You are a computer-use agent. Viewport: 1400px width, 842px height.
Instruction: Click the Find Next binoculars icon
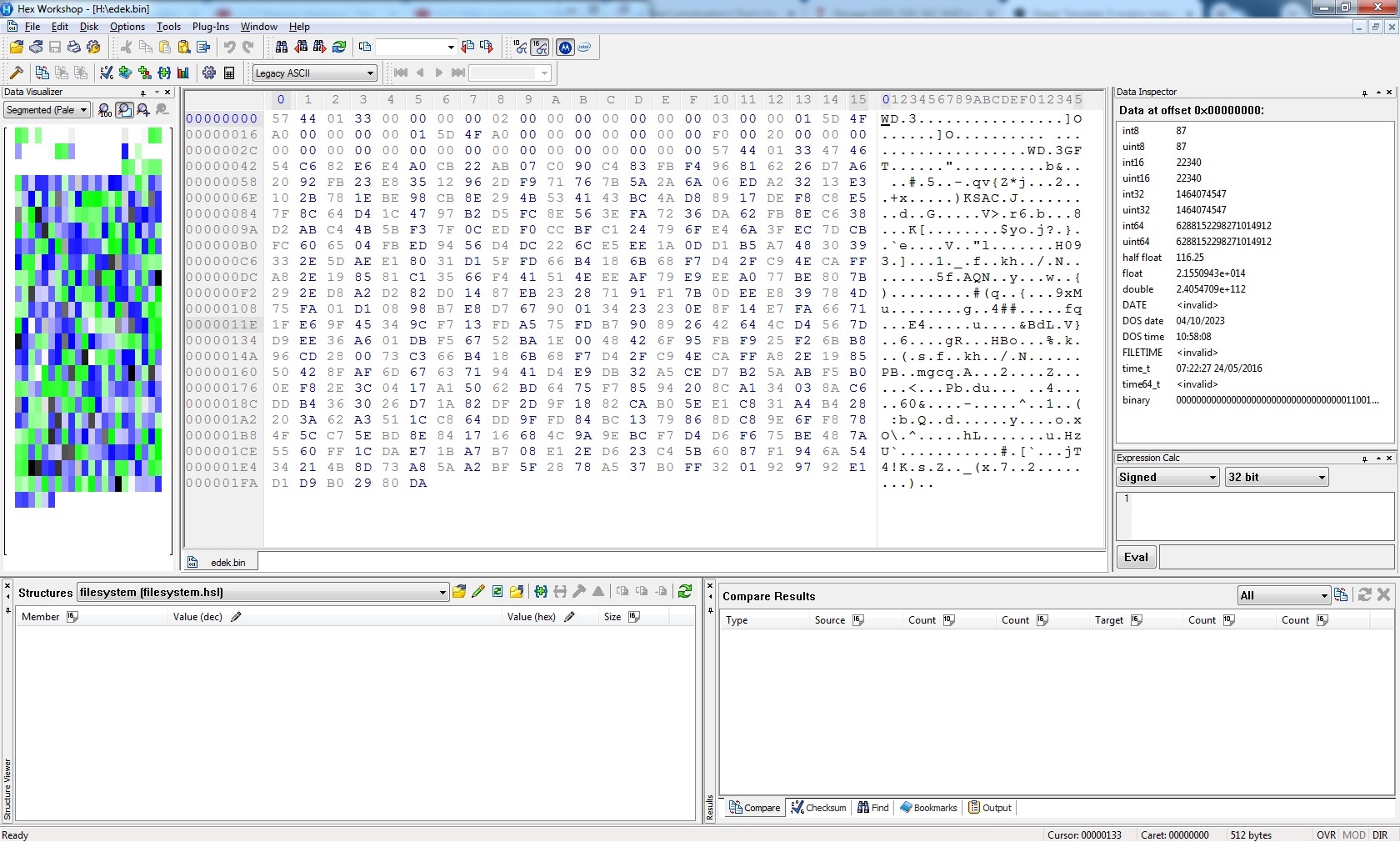(x=320, y=48)
